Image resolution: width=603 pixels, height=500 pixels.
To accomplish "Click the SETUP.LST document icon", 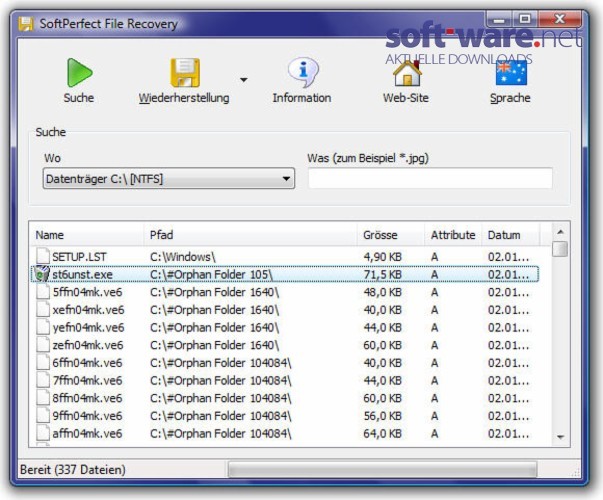I will [x=43, y=256].
